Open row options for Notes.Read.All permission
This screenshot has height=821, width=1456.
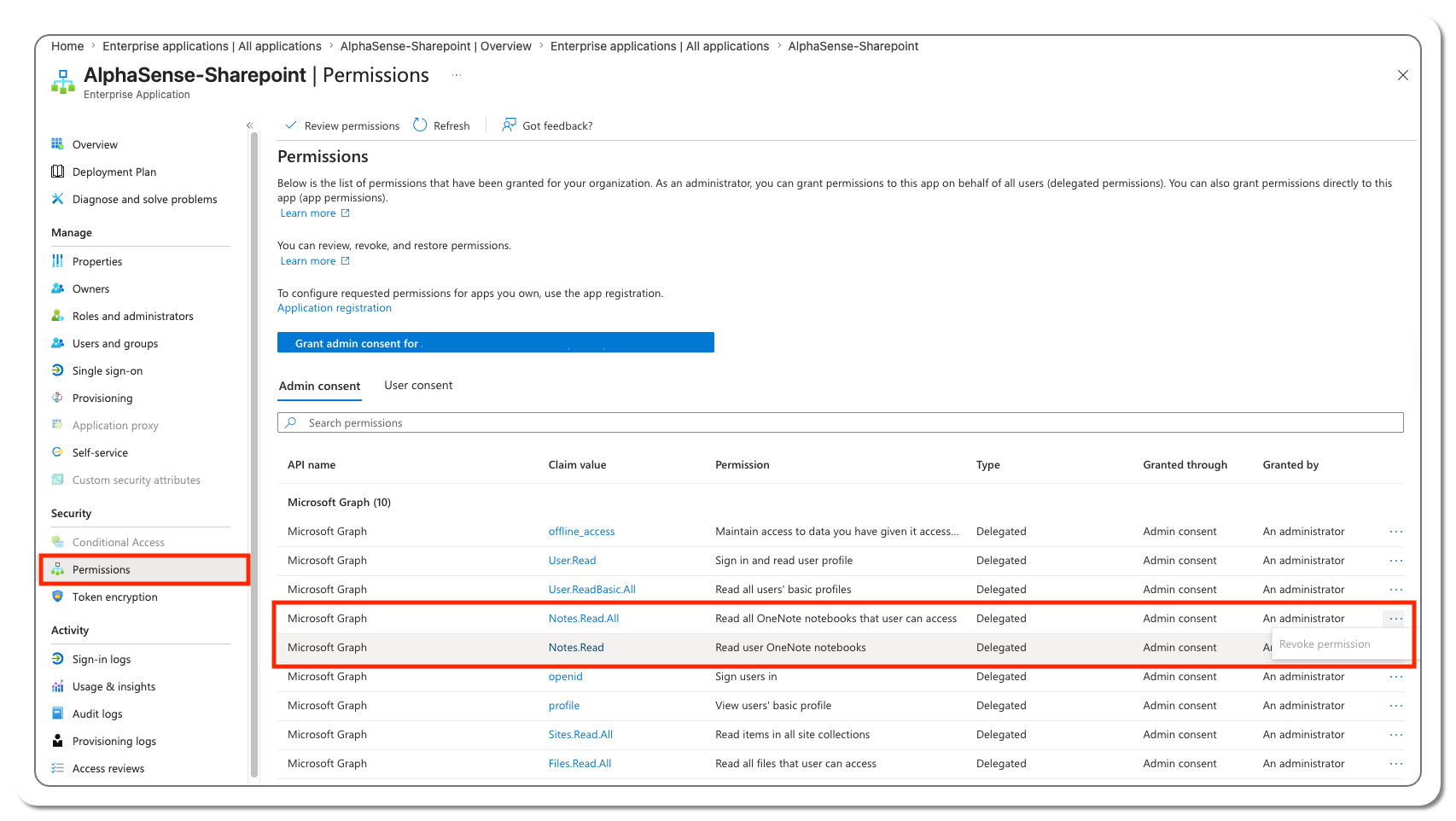tap(1395, 619)
